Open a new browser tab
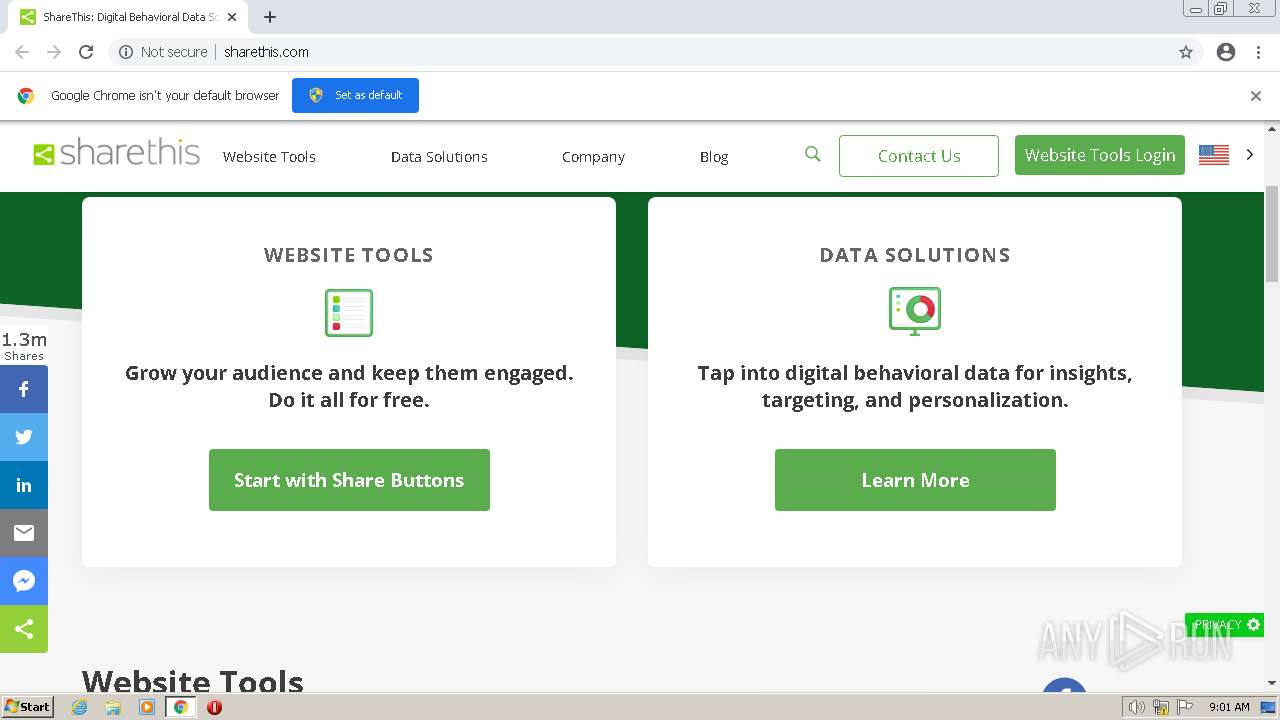Screen dimensions: 1280x720 click(x=270, y=17)
